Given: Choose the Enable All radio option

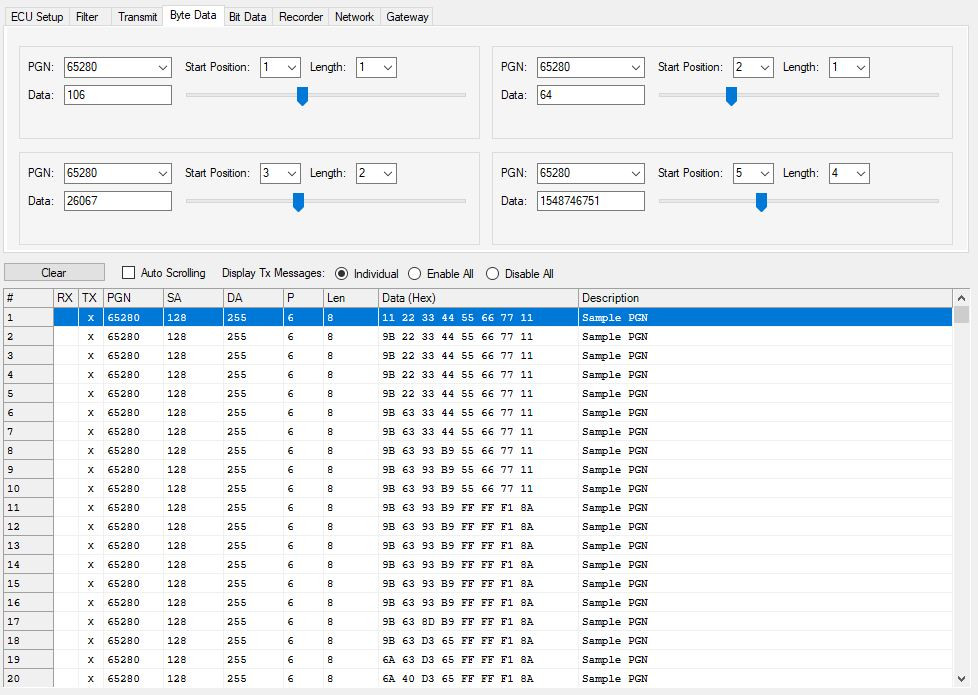Looking at the screenshot, I should 415,274.
